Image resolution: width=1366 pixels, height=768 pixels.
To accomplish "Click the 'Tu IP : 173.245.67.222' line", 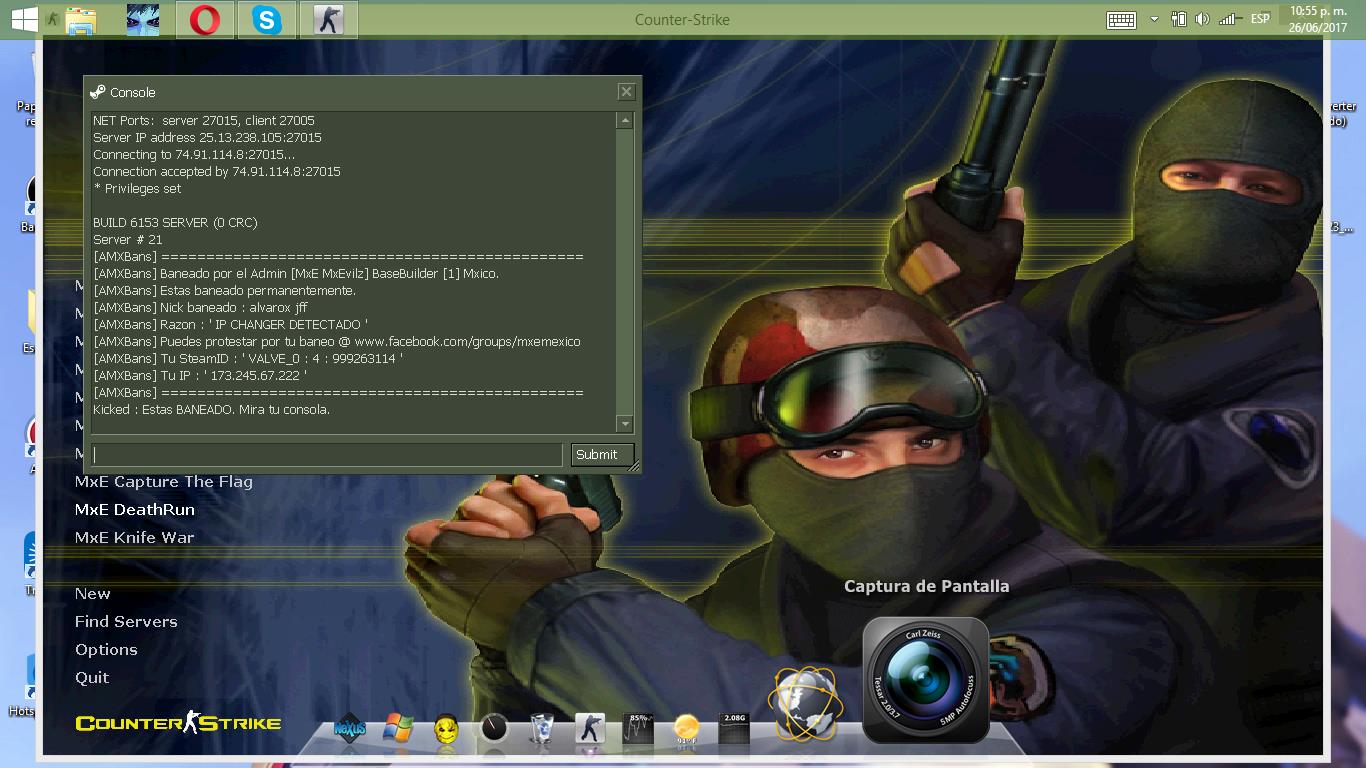I will click(200, 376).
